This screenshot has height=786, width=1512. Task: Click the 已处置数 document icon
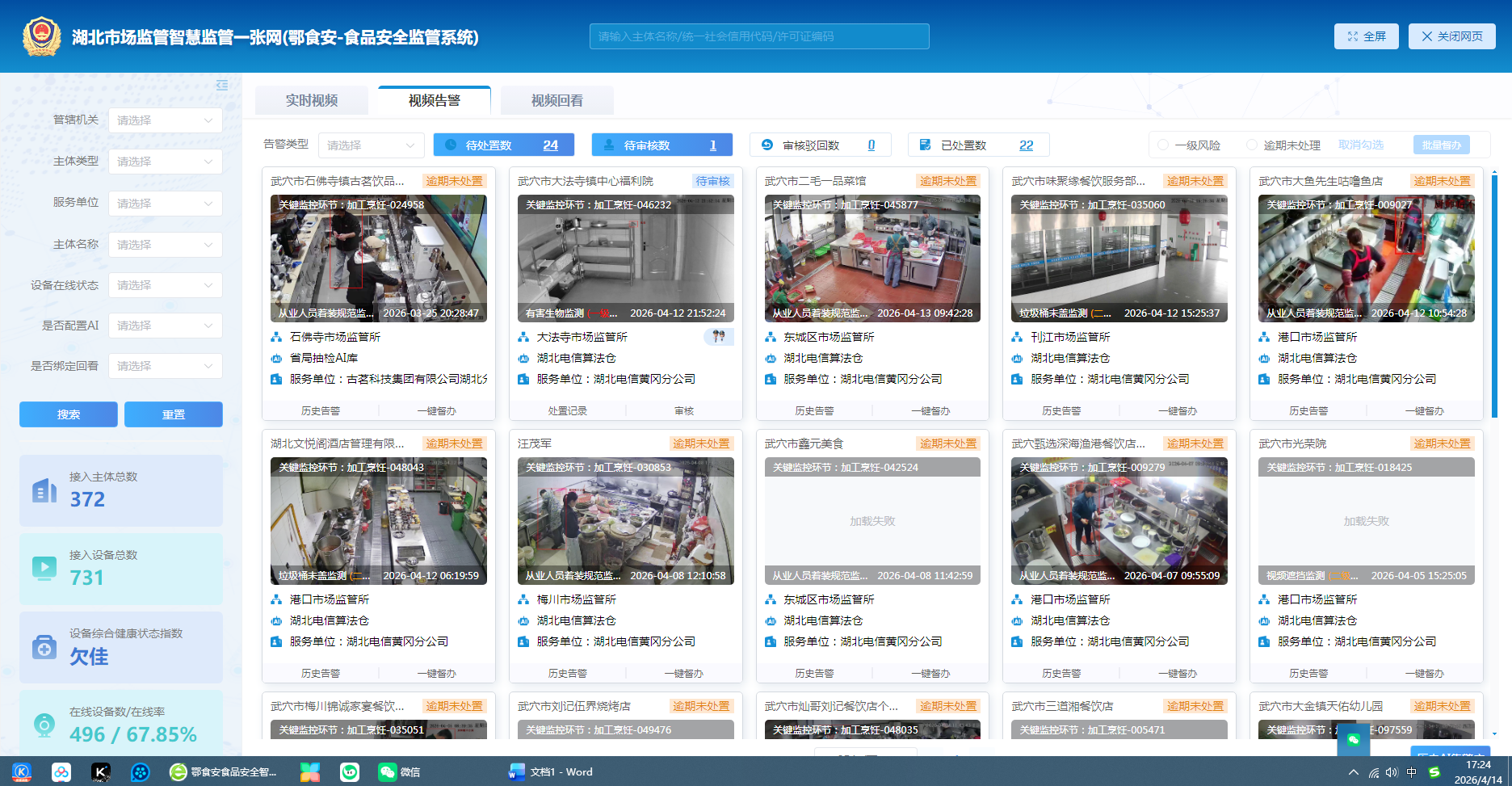[x=926, y=145]
